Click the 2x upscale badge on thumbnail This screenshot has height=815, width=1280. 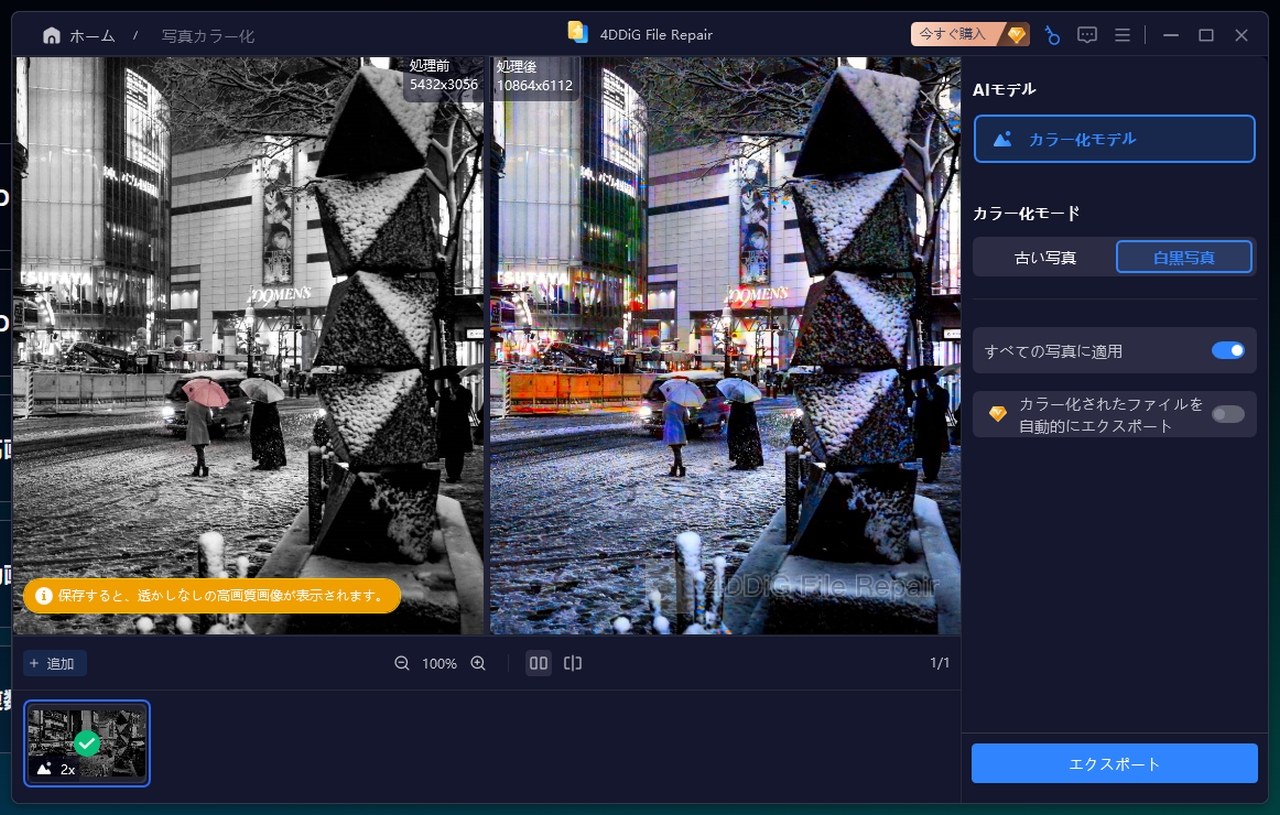coord(56,769)
